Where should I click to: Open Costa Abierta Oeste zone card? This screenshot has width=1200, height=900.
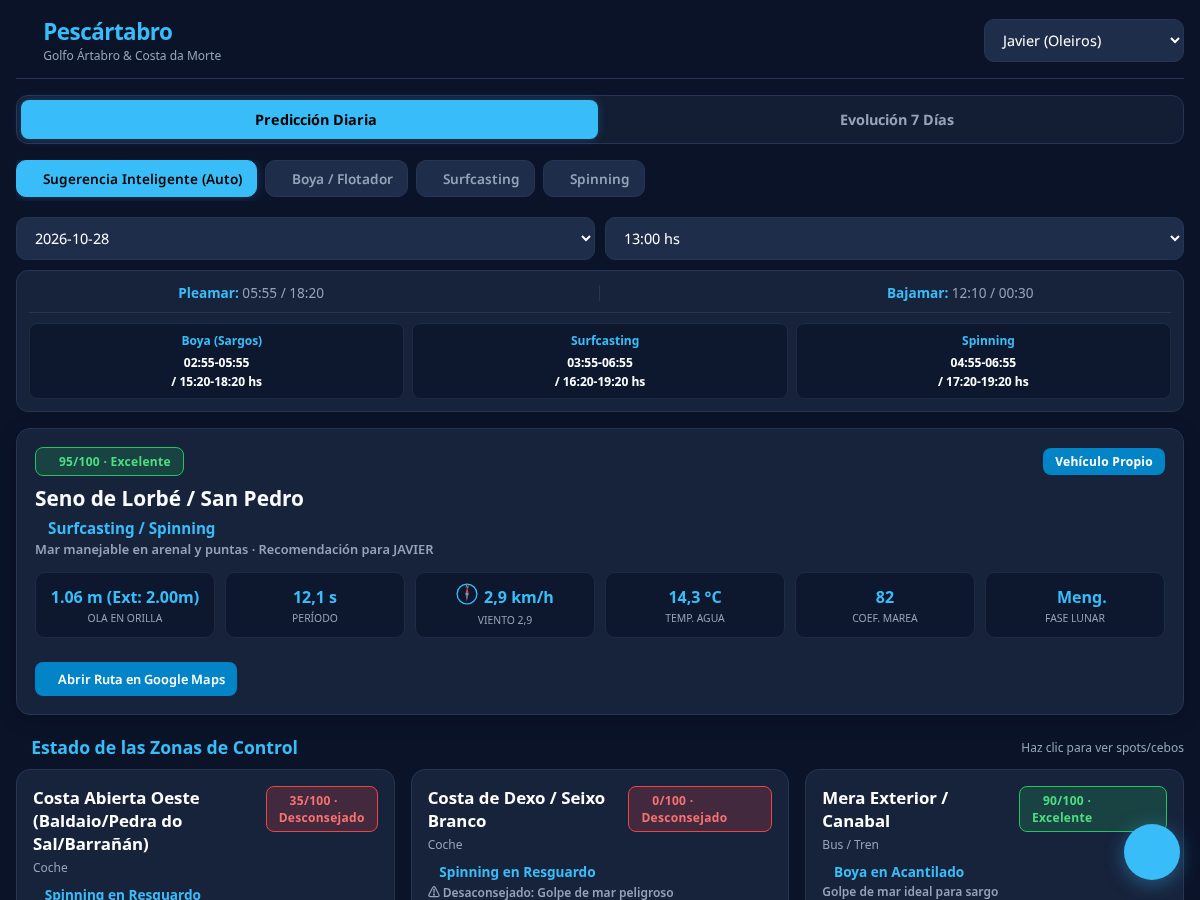click(205, 835)
